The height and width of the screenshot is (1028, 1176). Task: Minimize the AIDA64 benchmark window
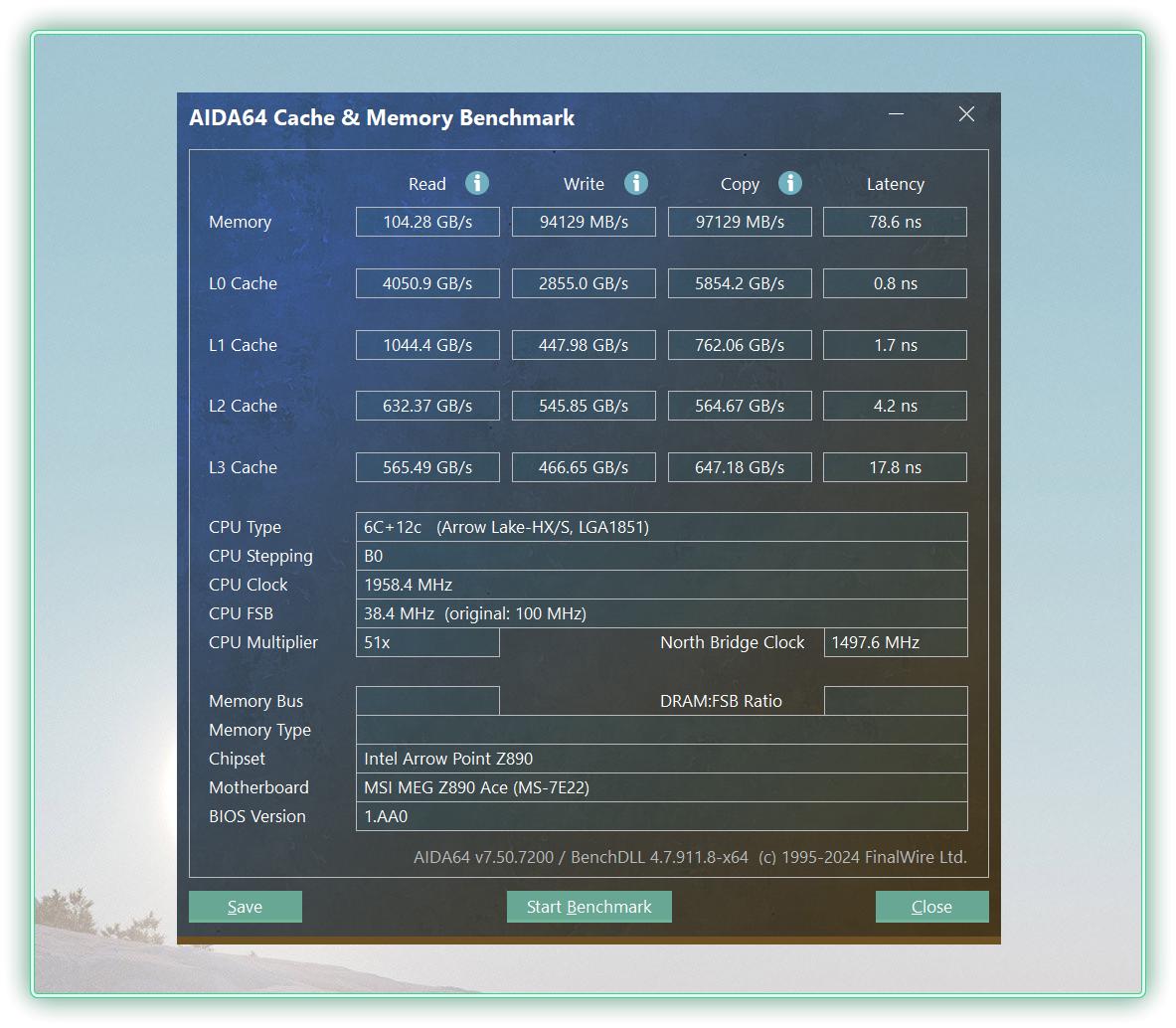tap(897, 114)
